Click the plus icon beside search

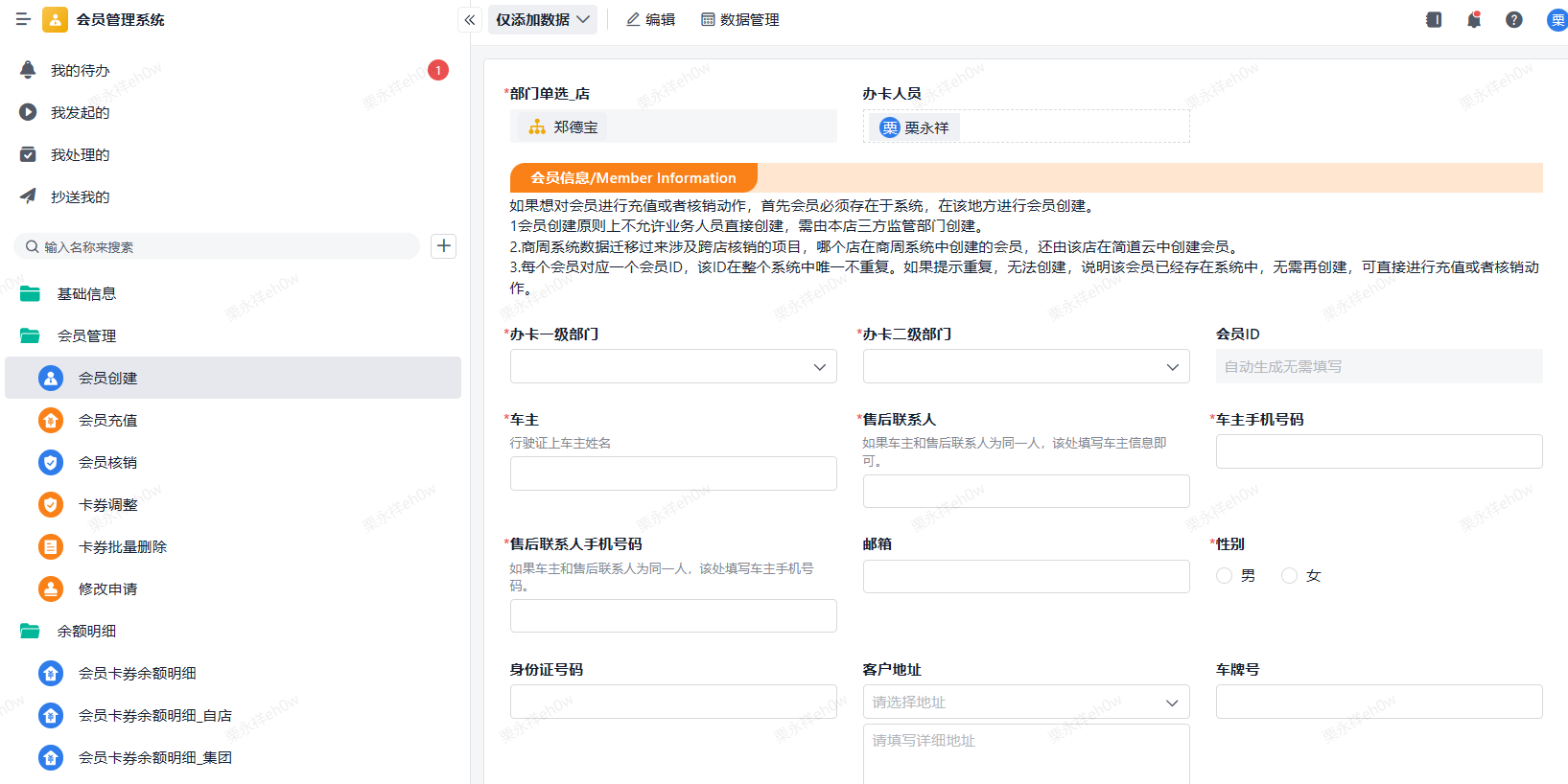point(443,246)
